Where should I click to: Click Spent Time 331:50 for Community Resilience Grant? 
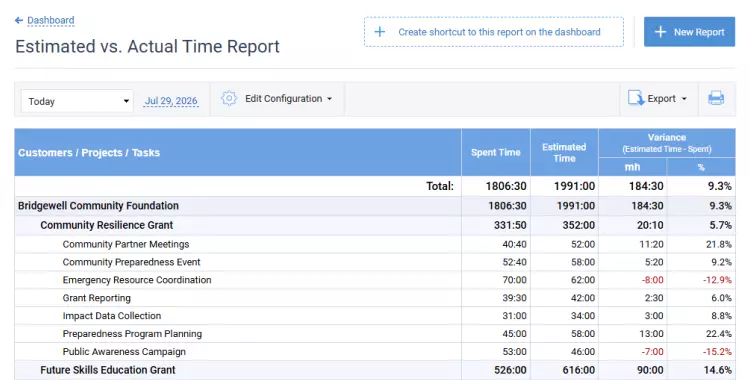(x=510, y=225)
